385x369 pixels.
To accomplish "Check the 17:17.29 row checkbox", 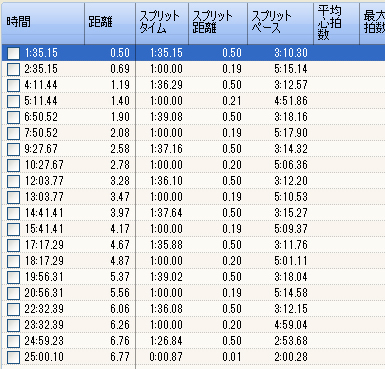I will click(14, 245).
